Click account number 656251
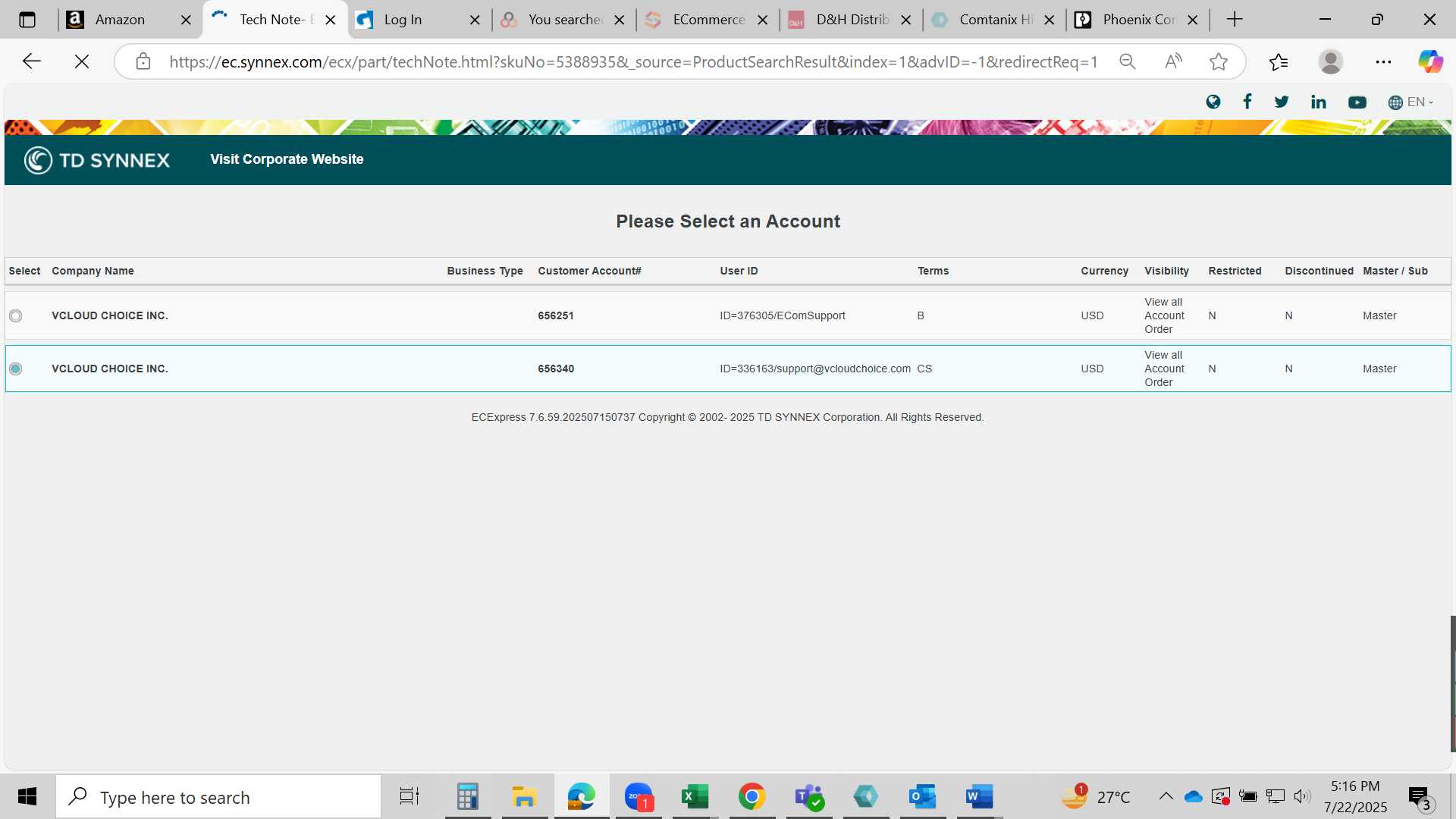1456x819 pixels. tap(556, 315)
